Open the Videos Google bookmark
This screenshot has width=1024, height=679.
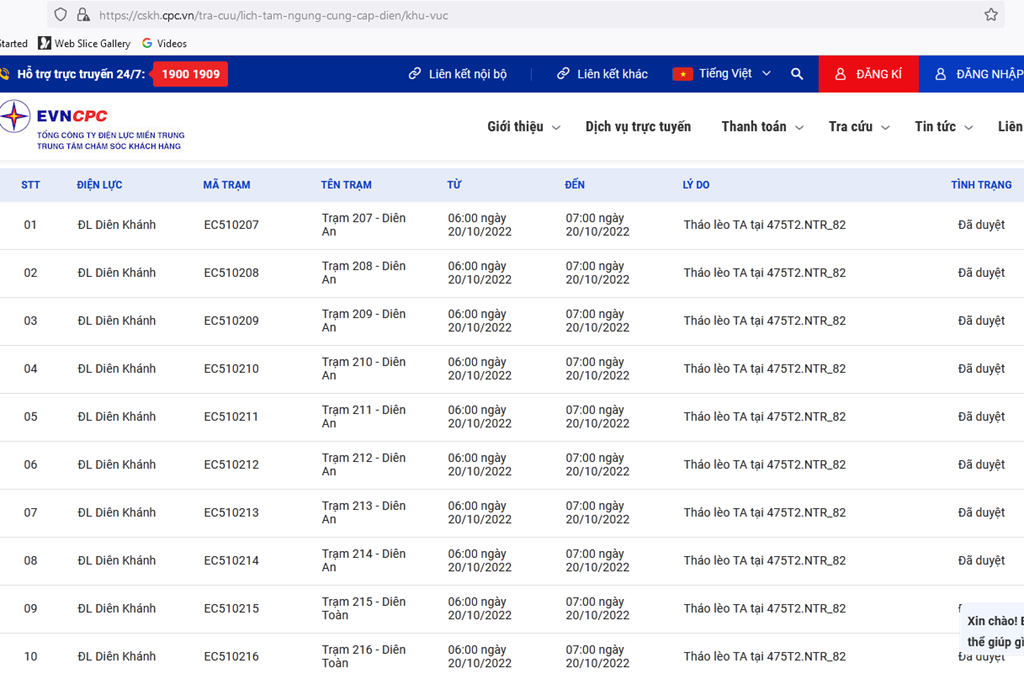pyautogui.click(x=165, y=43)
